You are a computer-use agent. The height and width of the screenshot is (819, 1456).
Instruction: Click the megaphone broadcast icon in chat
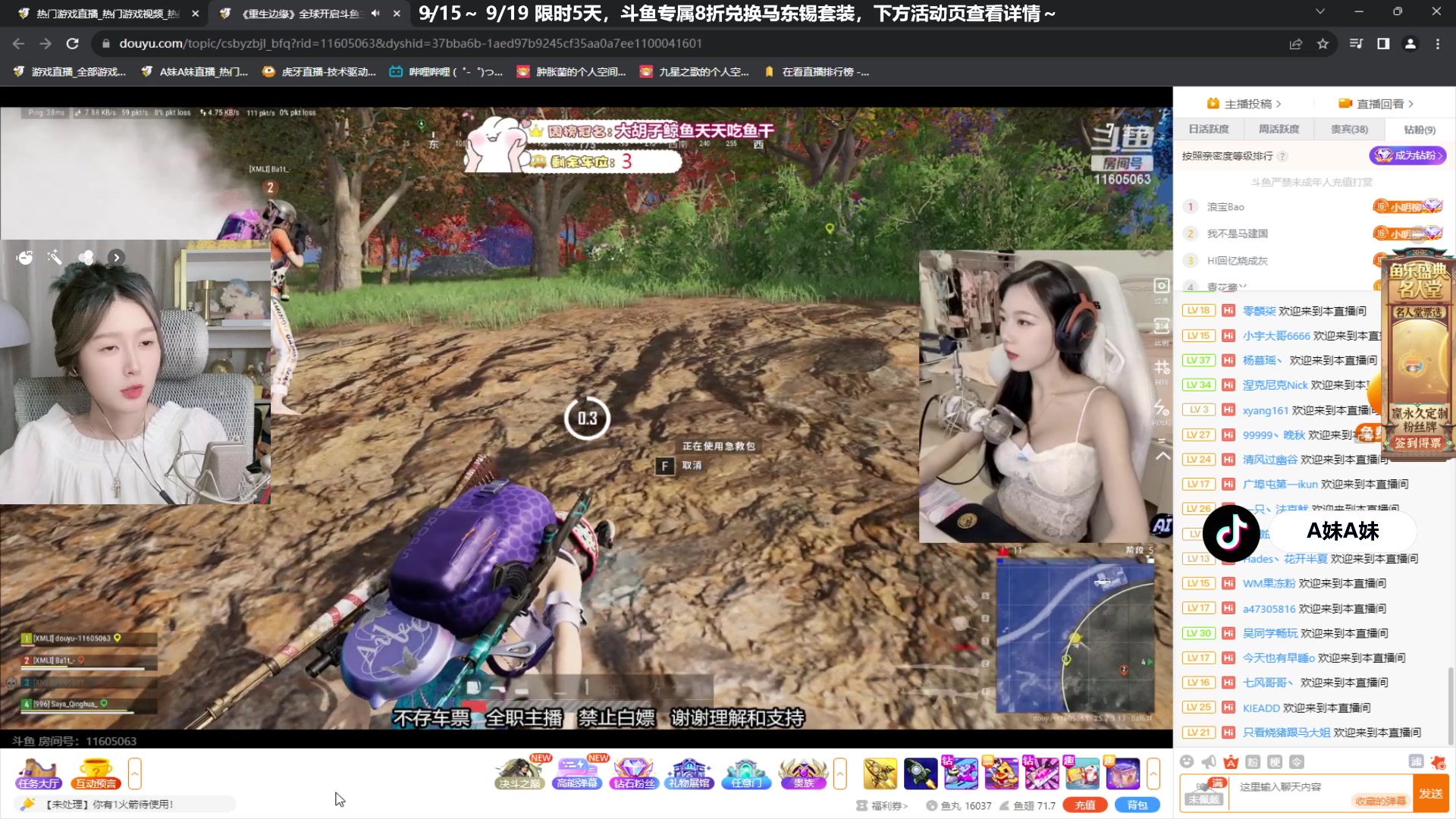(1209, 761)
